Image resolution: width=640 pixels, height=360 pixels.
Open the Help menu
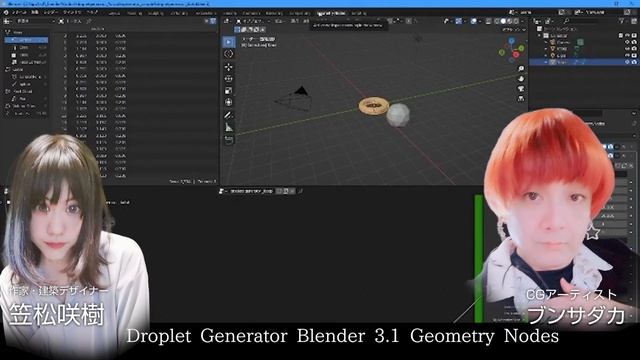[92, 13]
